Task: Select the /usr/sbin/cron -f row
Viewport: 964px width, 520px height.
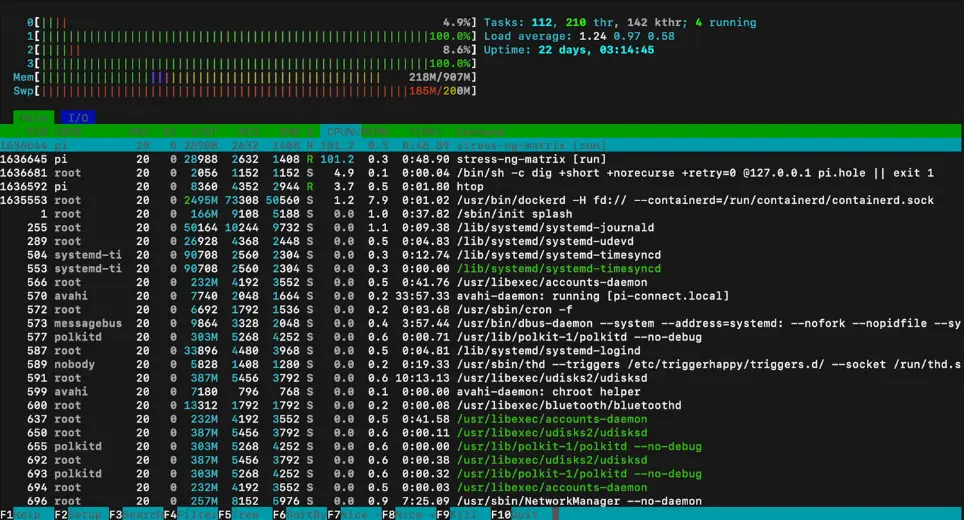Action: click(481, 309)
